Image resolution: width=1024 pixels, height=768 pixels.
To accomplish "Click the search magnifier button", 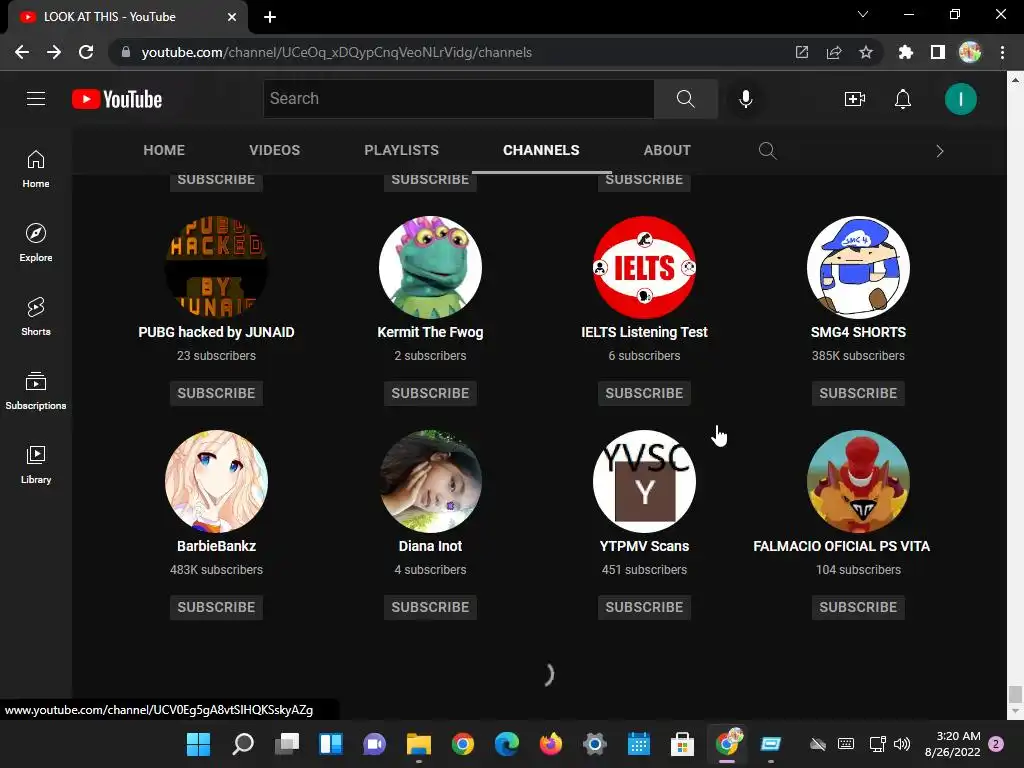I will 686,99.
